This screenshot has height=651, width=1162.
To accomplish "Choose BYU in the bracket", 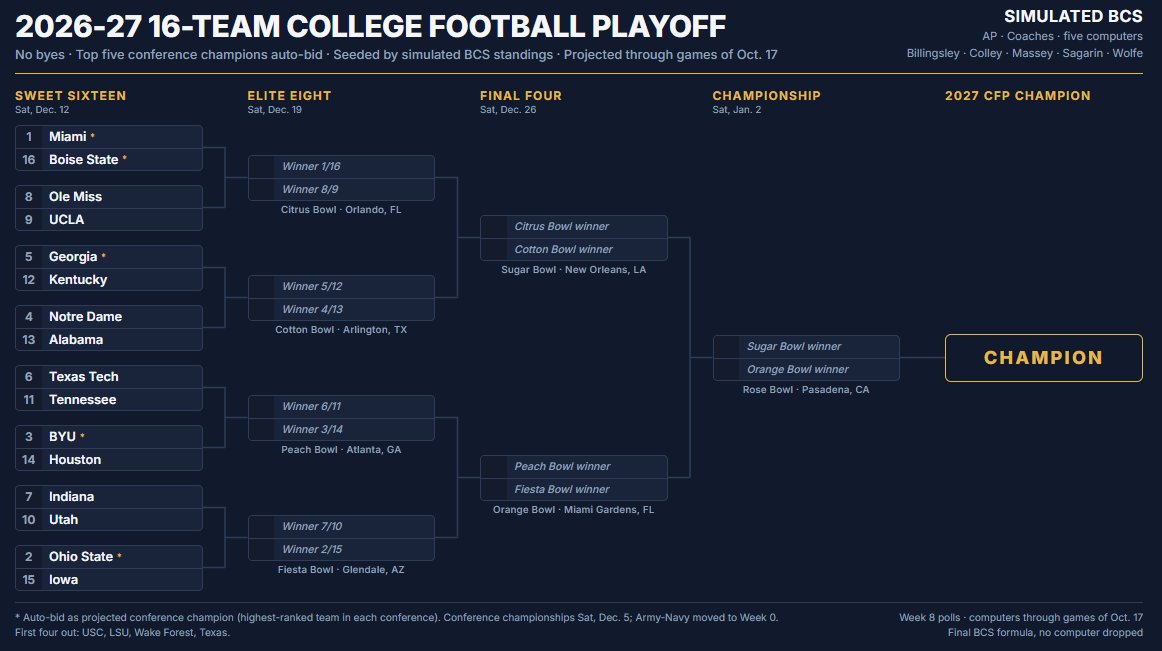I will coord(109,437).
